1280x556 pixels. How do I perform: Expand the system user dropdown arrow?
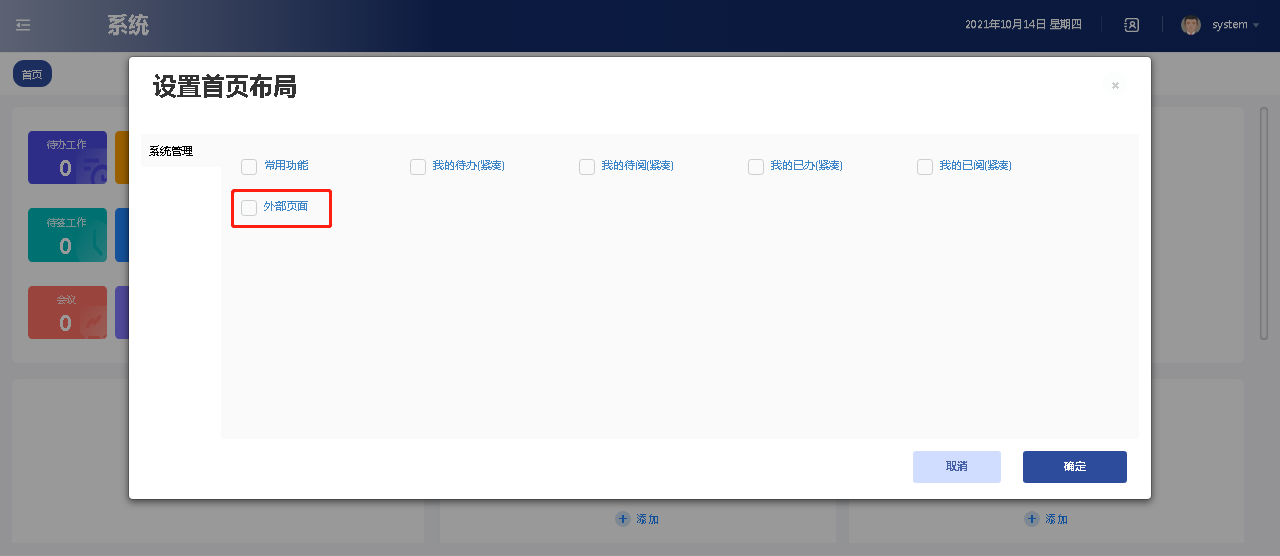tap(1256, 25)
